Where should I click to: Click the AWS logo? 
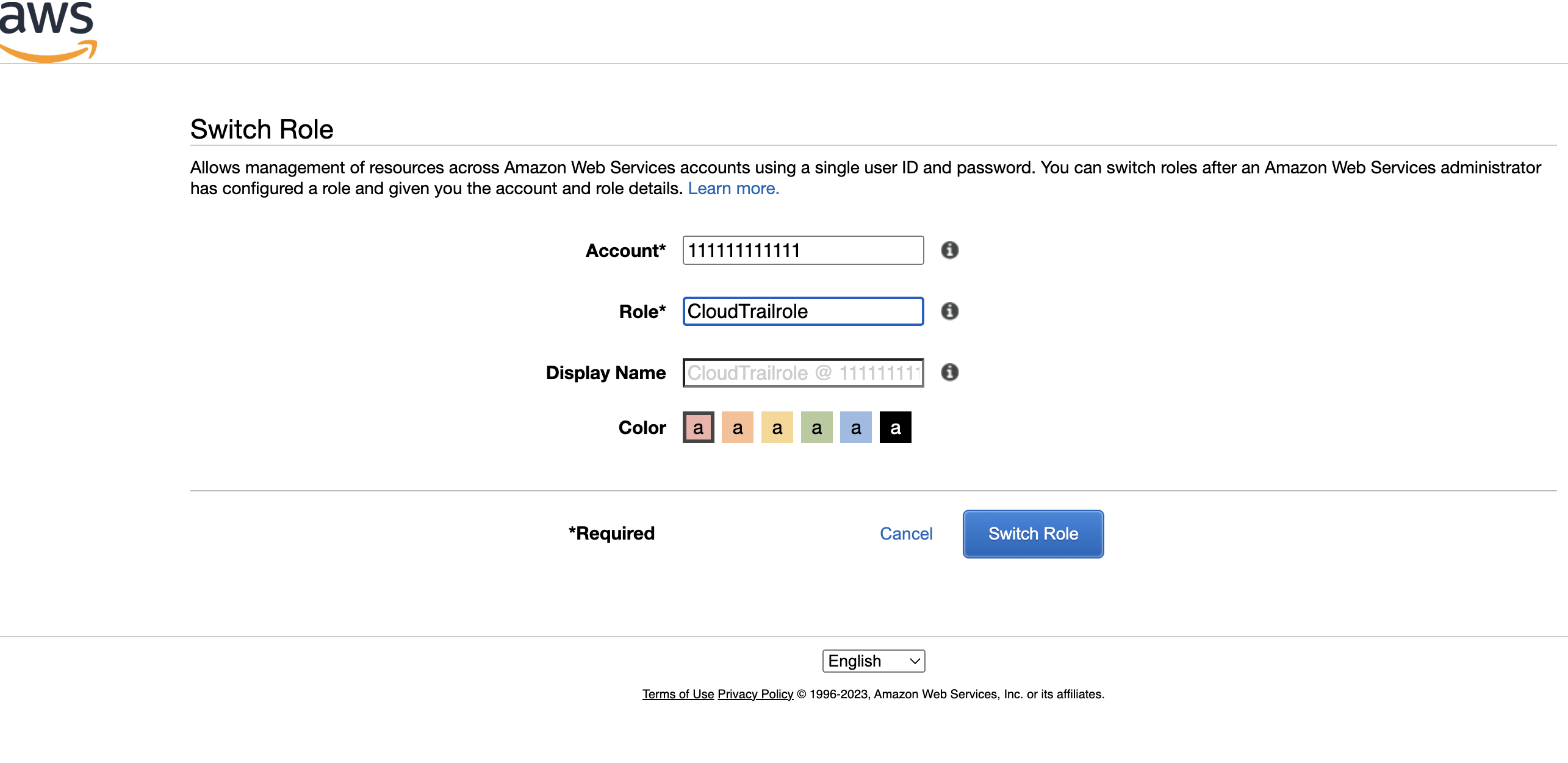(48, 31)
